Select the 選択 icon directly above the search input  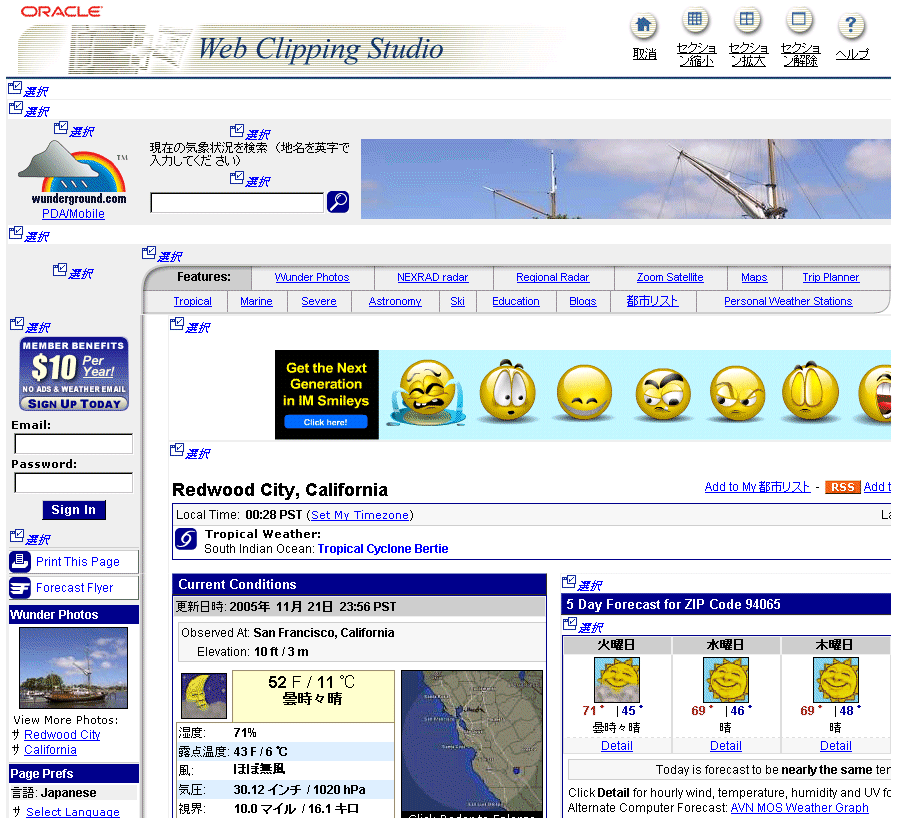point(250,179)
